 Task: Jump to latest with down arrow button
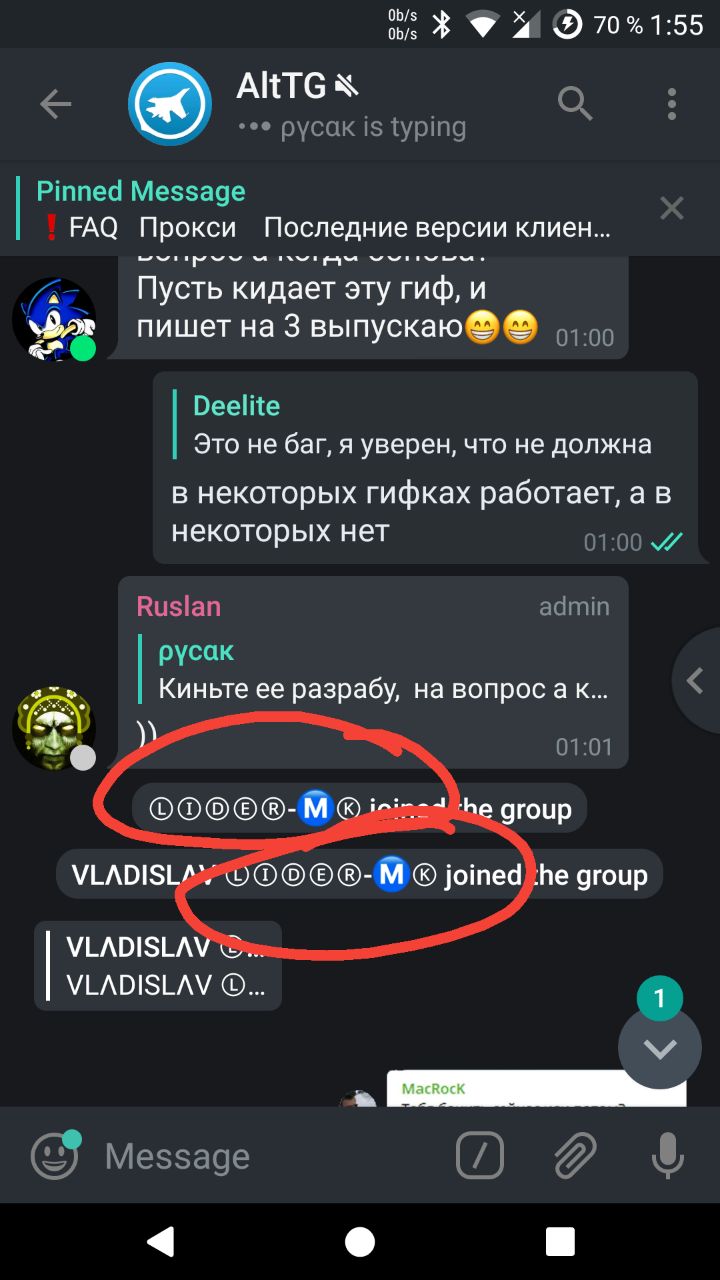coord(660,1047)
